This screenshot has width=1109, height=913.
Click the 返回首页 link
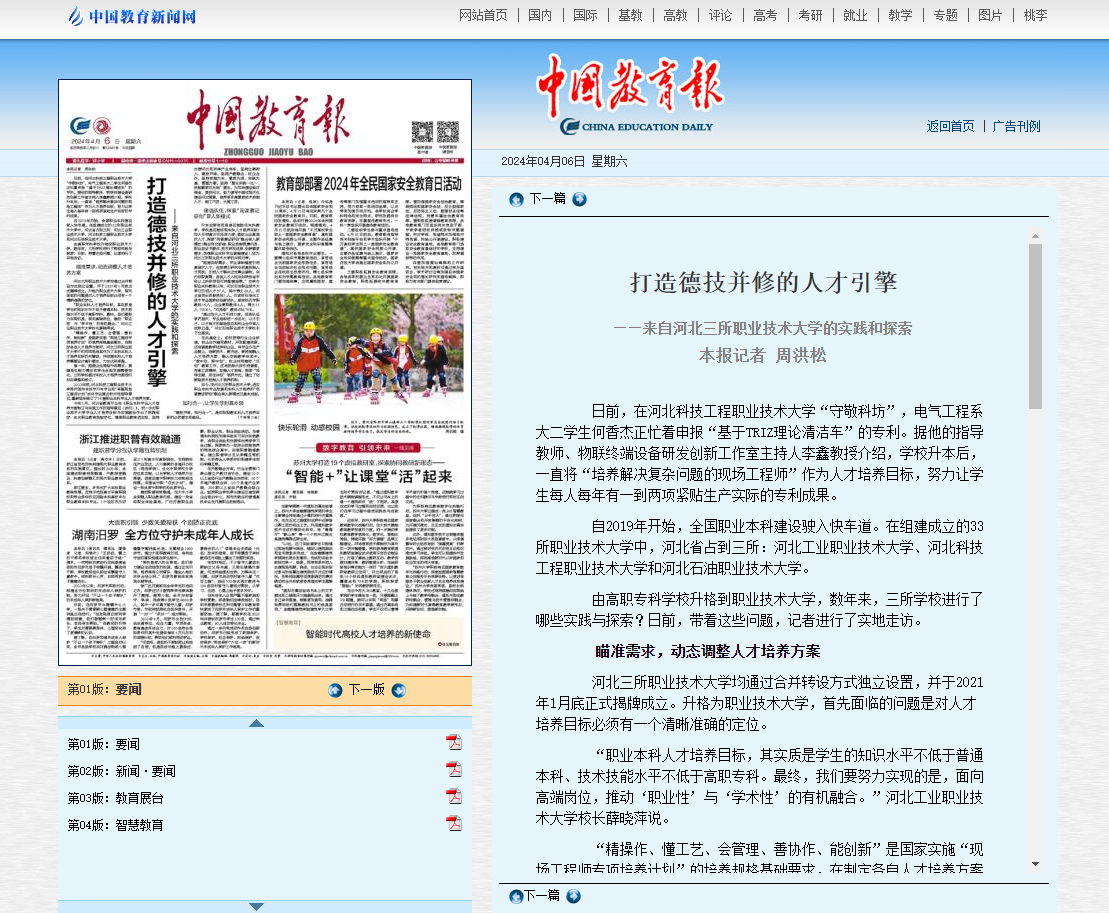pos(950,126)
